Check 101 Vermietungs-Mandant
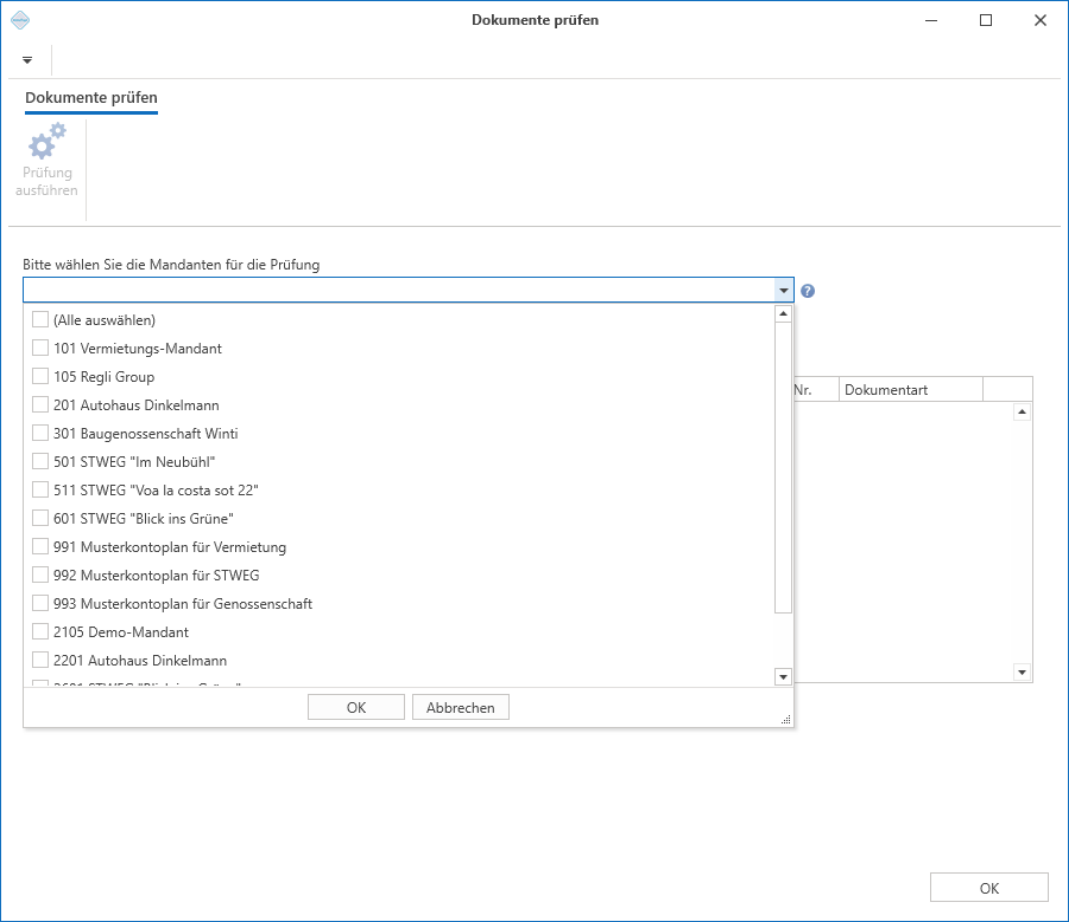This screenshot has width=1069, height=922. (40, 348)
